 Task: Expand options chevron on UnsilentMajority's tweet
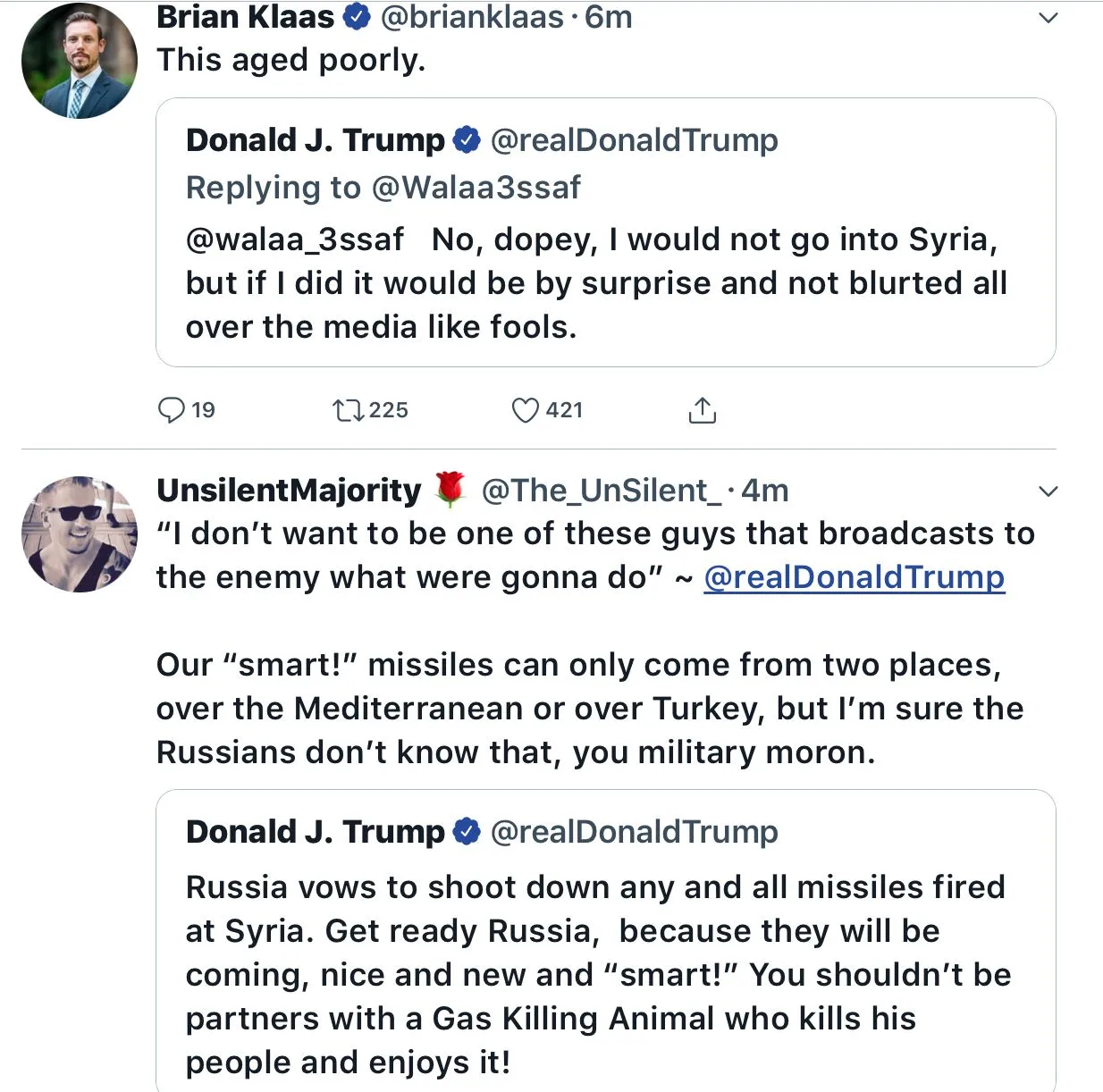click(x=1048, y=491)
